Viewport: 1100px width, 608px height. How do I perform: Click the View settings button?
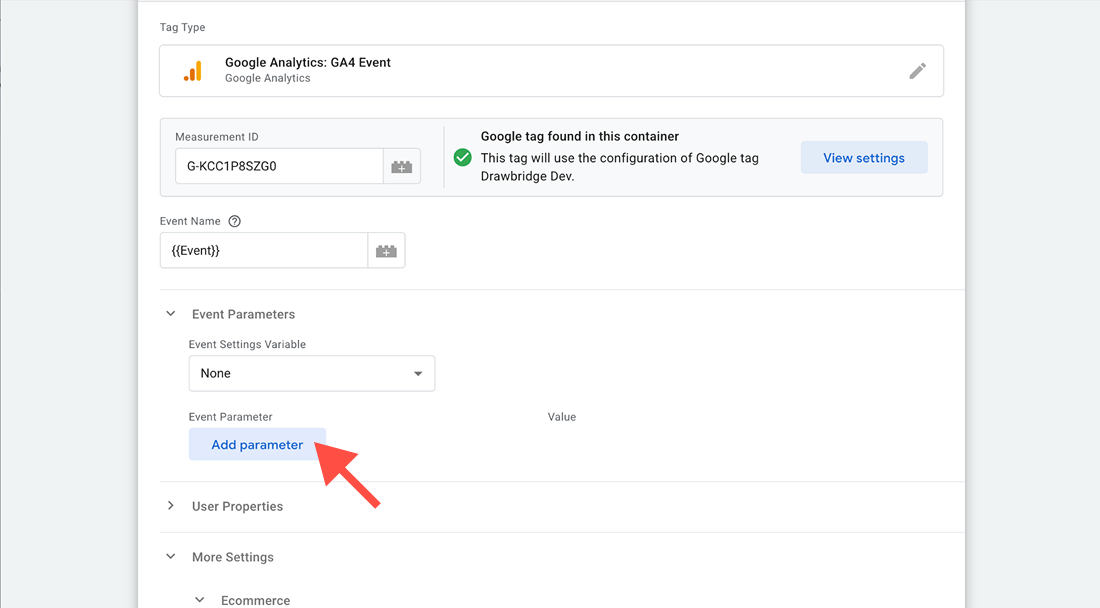click(x=864, y=158)
